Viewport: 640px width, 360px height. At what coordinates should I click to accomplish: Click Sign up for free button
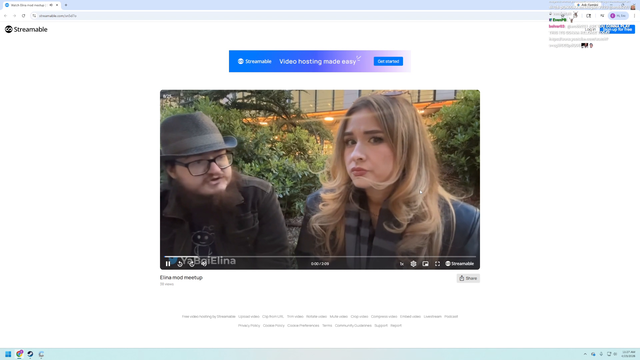(x=617, y=29)
